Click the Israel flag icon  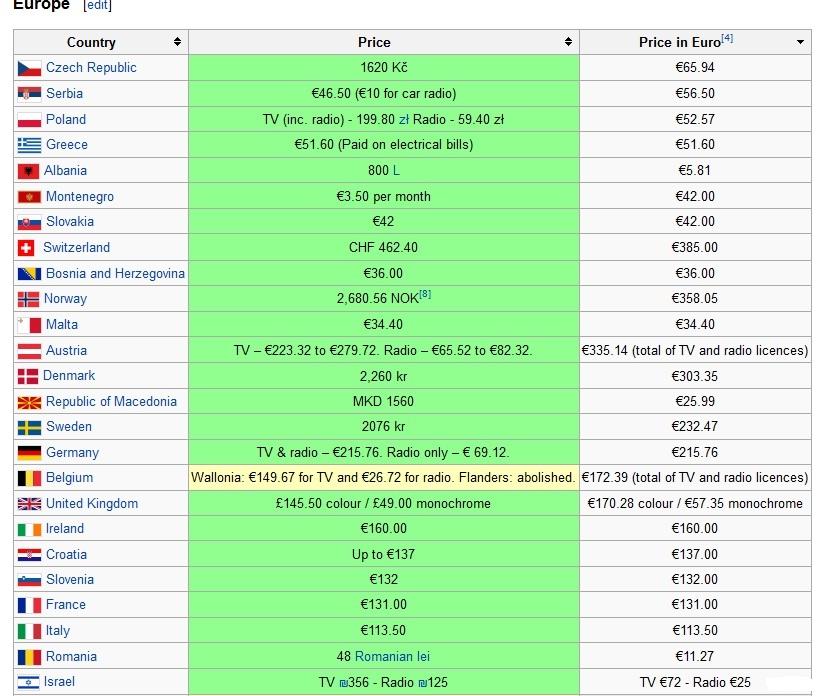coord(28,682)
